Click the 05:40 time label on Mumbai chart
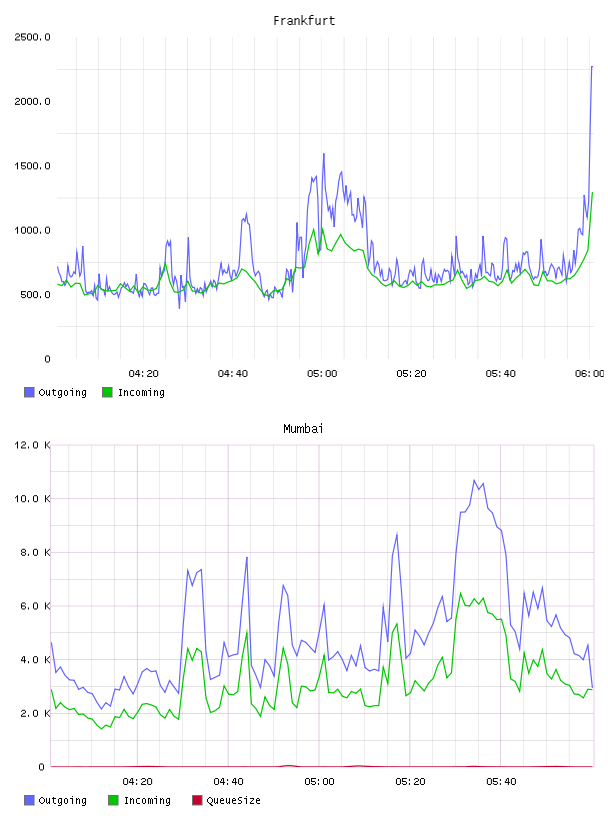The image size is (608, 816). click(501, 782)
